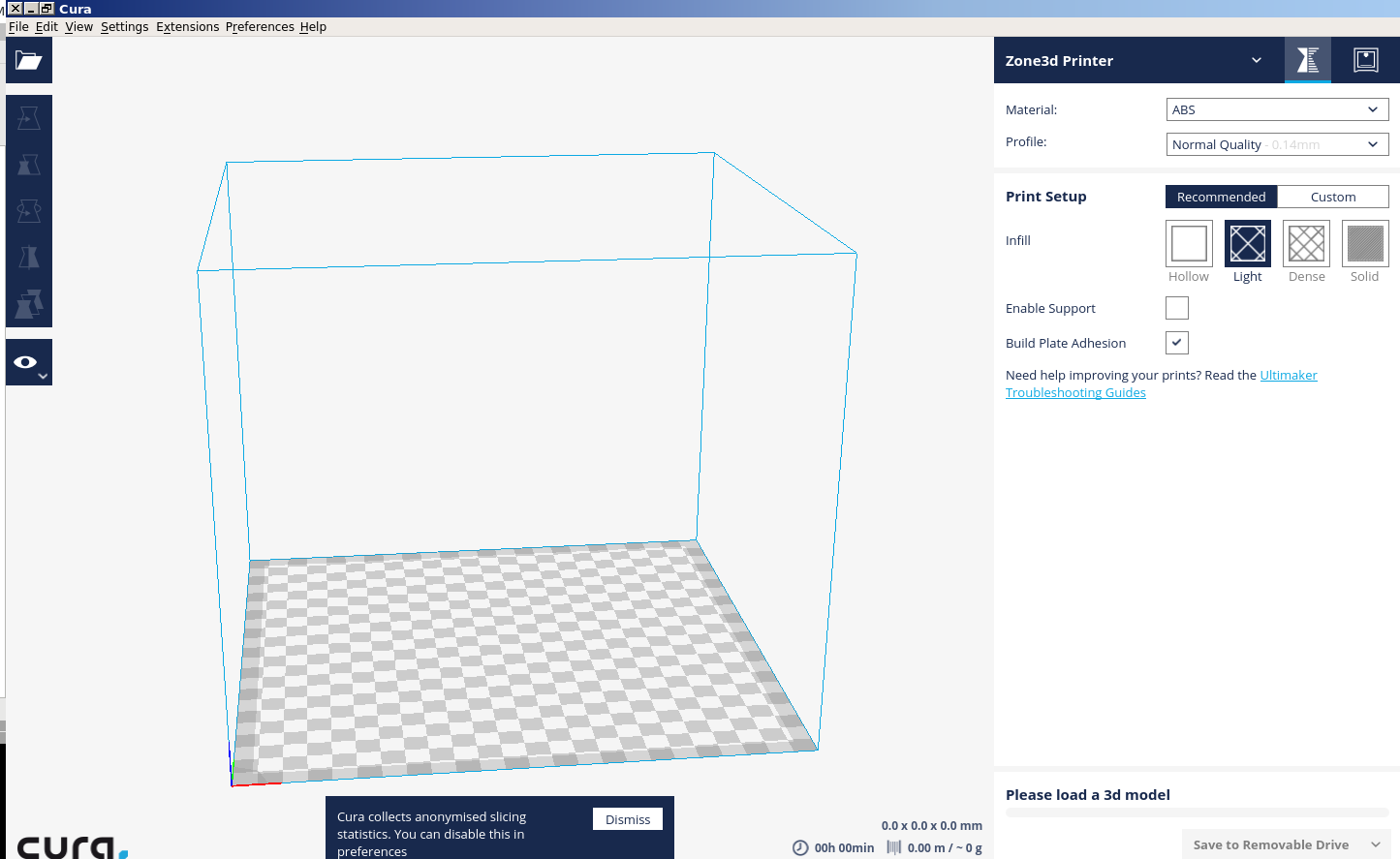Click the 00h 00min time estimate
Viewport: 1400px width, 859px height.
coord(844,847)
